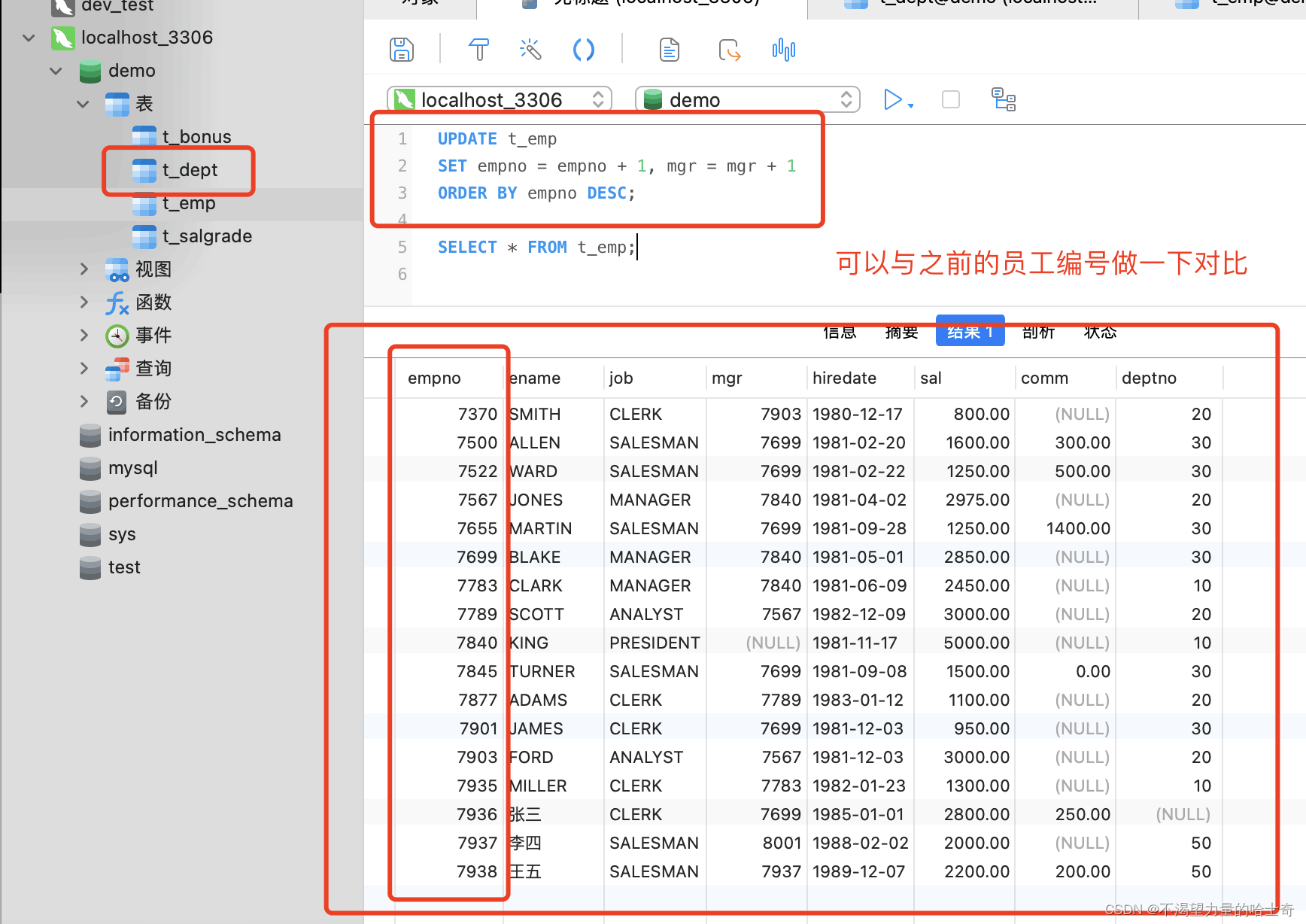Select the t_salgrade table
Viewport: 1306px width, 924px height.
pos(207,236)
